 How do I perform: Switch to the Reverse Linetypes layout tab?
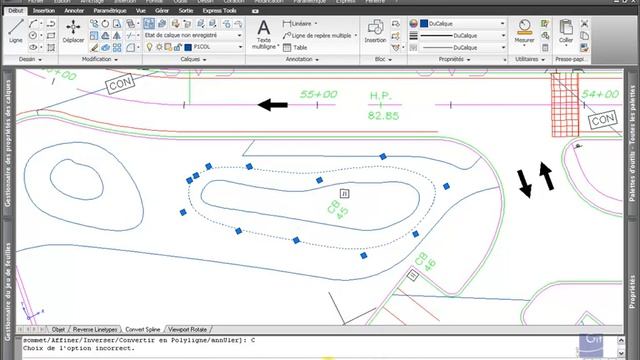95,329
